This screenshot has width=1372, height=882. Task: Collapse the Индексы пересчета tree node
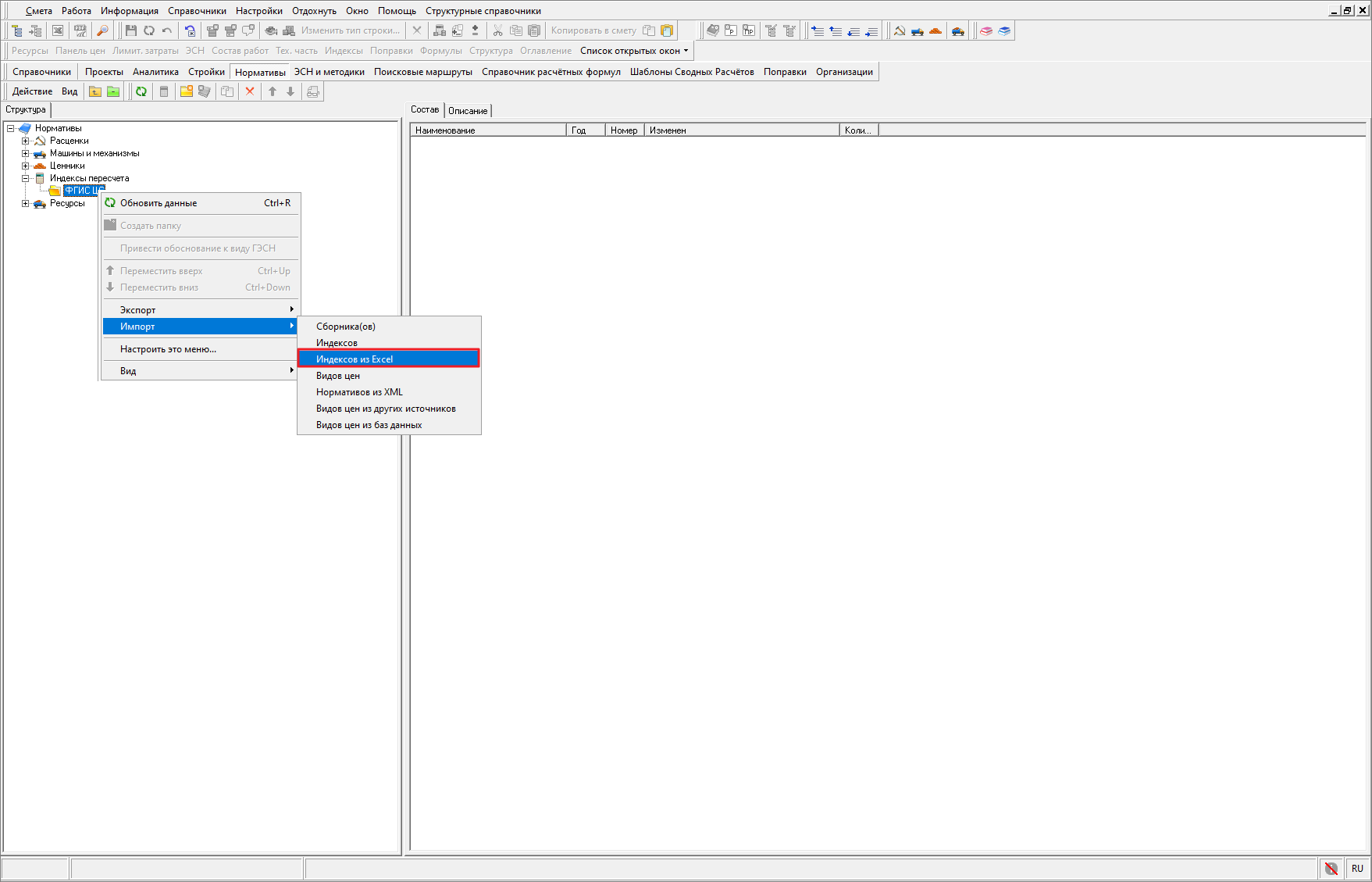pos(26,178)
